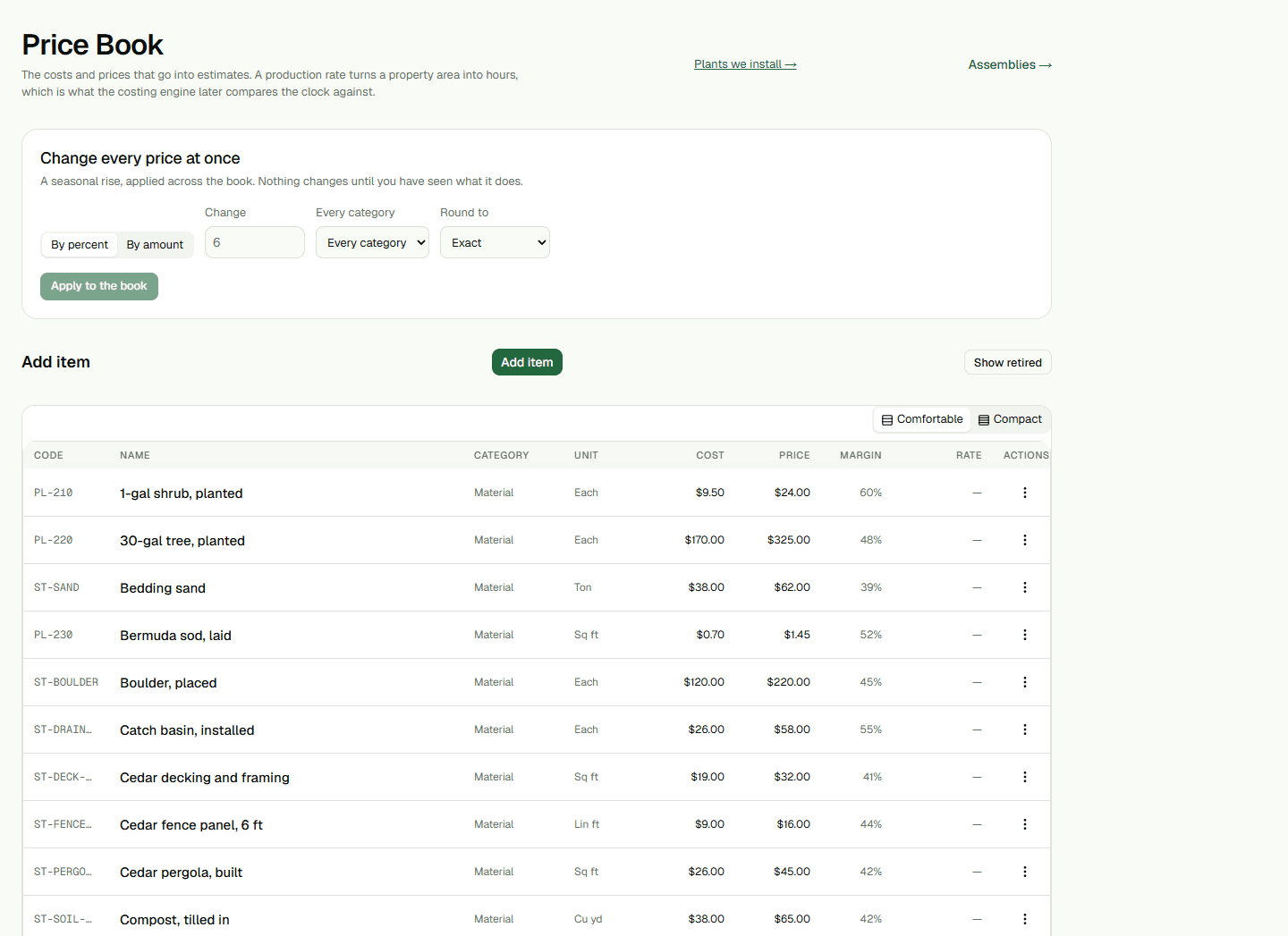The image size is (1288, 936).
Task: Click the Name column header
Action: tap(135, 455)
